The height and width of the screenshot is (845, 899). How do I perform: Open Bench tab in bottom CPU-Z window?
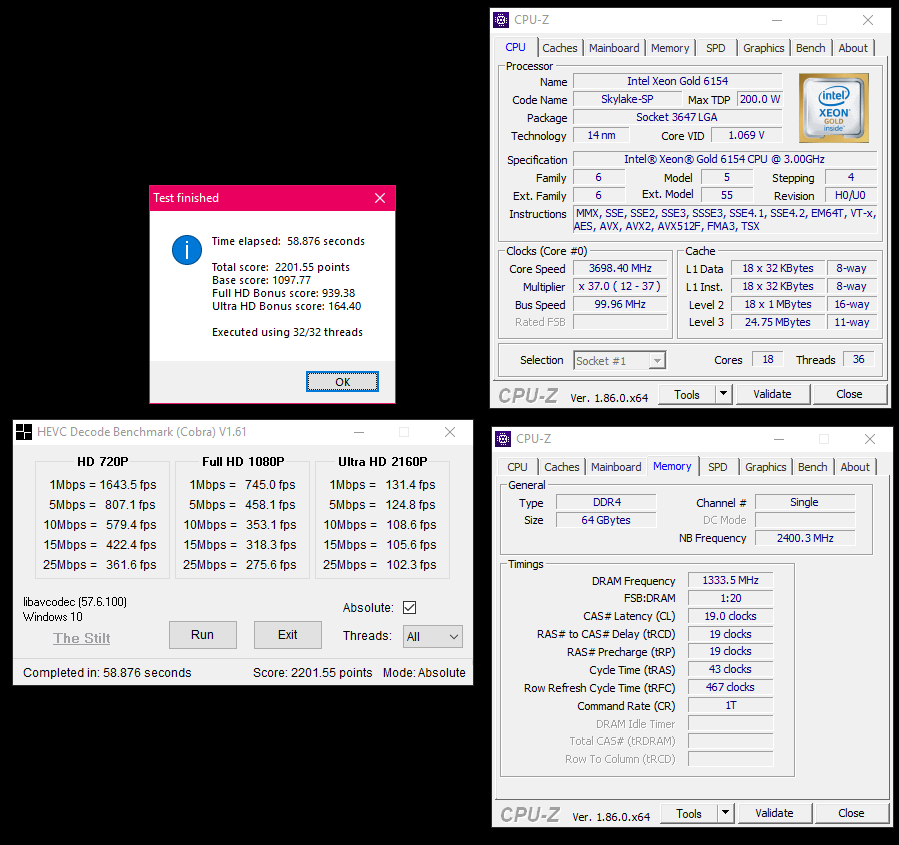pyautogui.click(x=812, y=467)
